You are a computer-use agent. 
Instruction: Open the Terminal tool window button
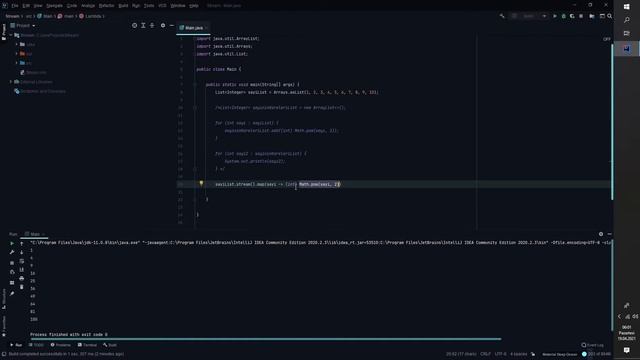[x=87, y=345]
